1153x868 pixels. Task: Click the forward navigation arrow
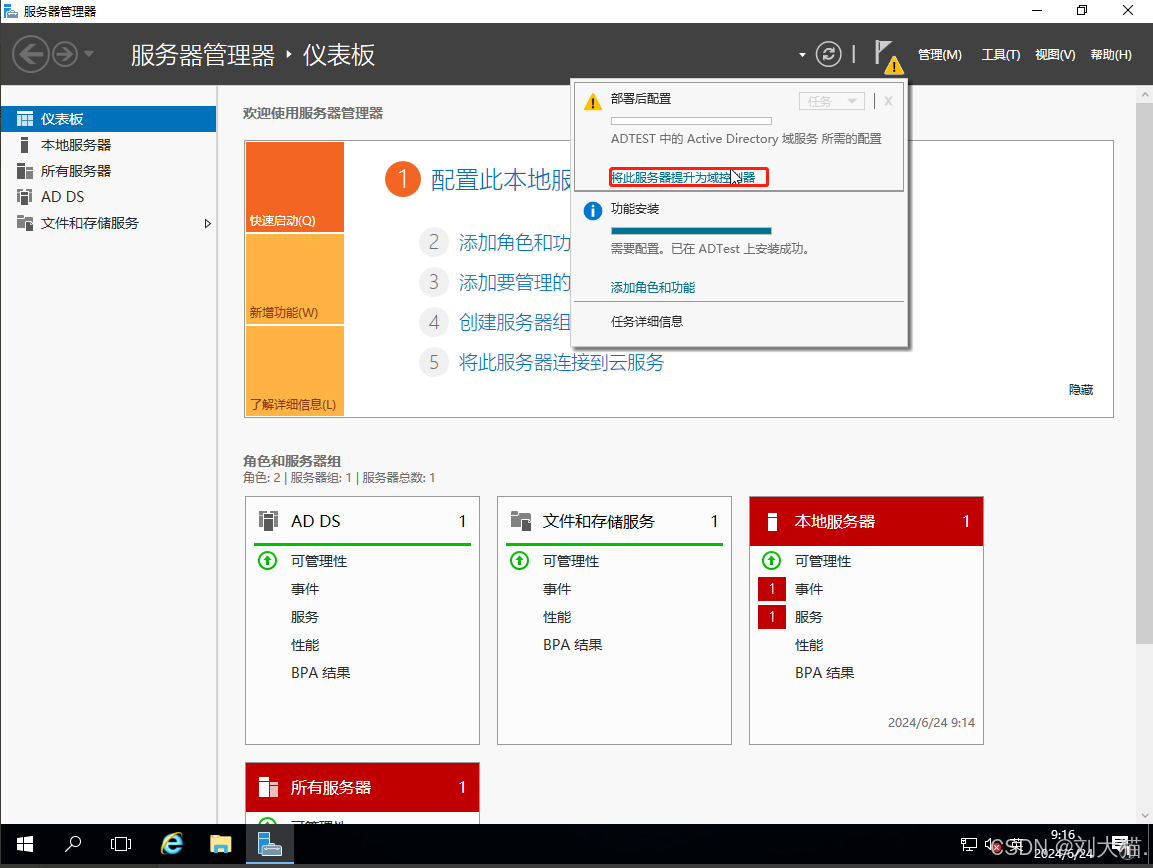pos(65,54)
